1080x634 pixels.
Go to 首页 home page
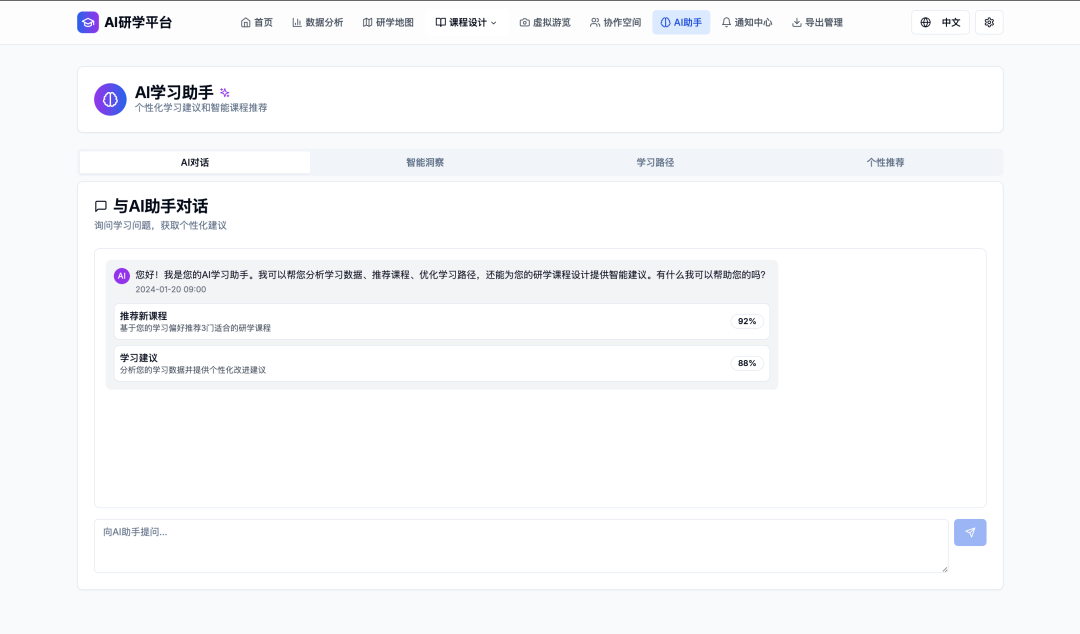tap(257, 22)
